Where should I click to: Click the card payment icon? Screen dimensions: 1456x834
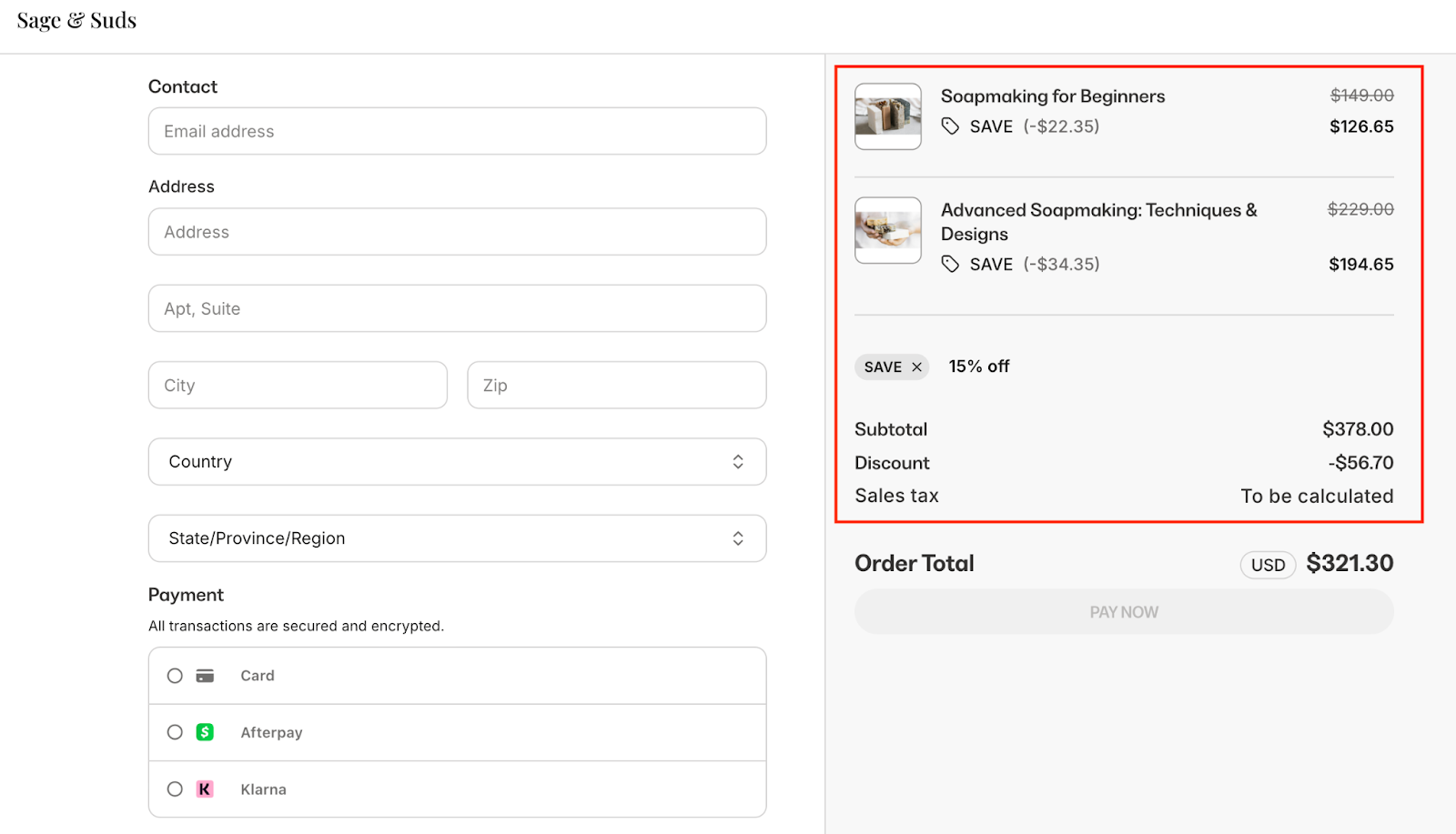(205, 676)
